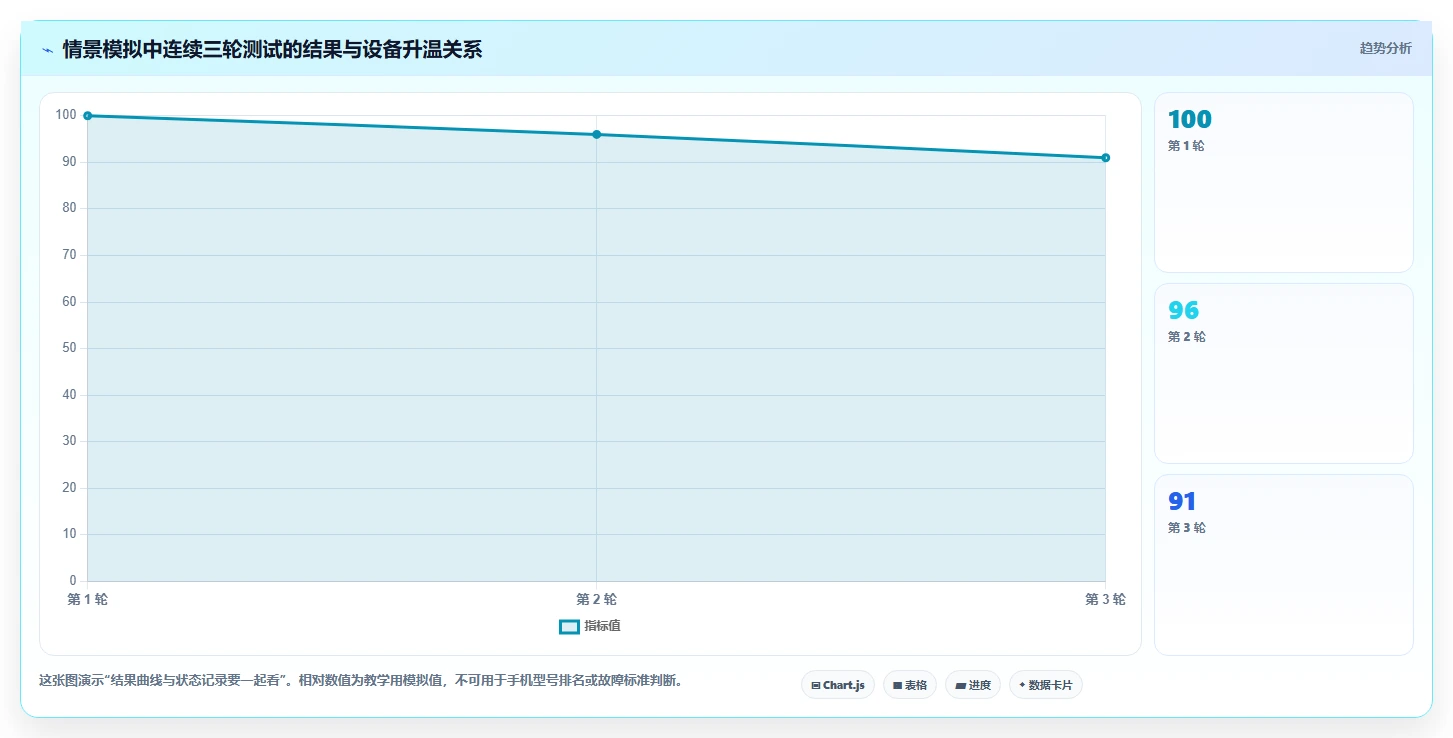Click the 第 3 轮 x-axis label
1453x738 pixels.
pyautogui.click(x=1105, y=599)
